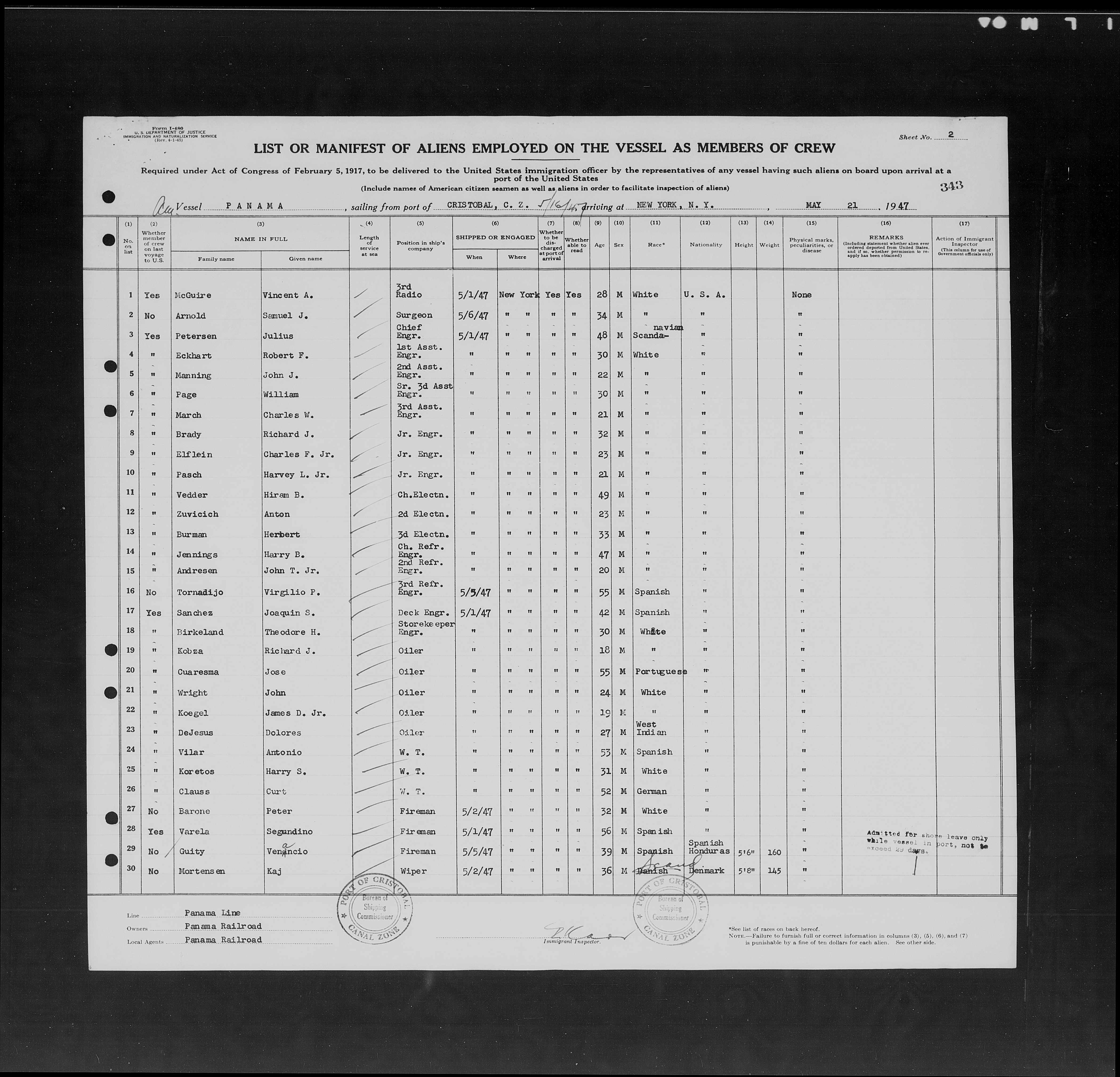Select the nationality "U. S. A."
This screenshot has width=1120, height=1077.
coord(704,295)
